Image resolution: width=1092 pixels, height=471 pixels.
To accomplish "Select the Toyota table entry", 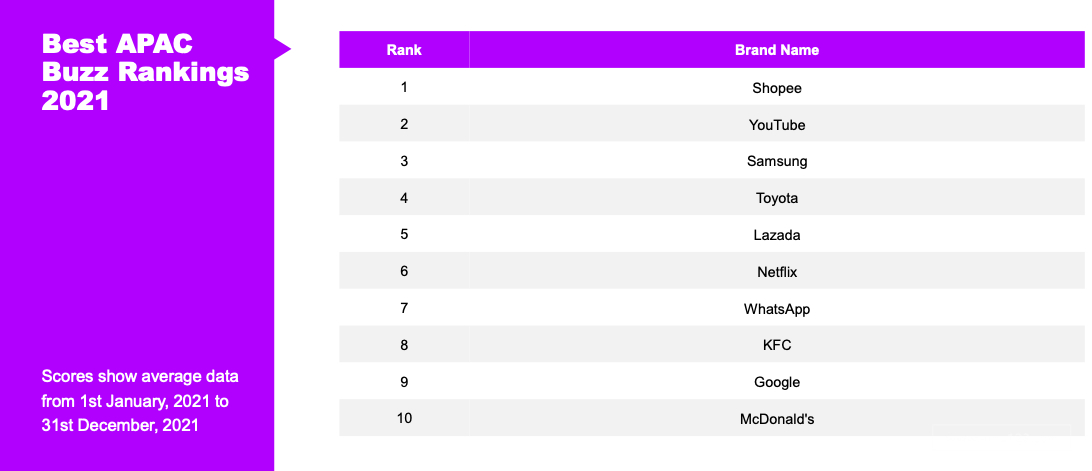I will pos(776,198).
